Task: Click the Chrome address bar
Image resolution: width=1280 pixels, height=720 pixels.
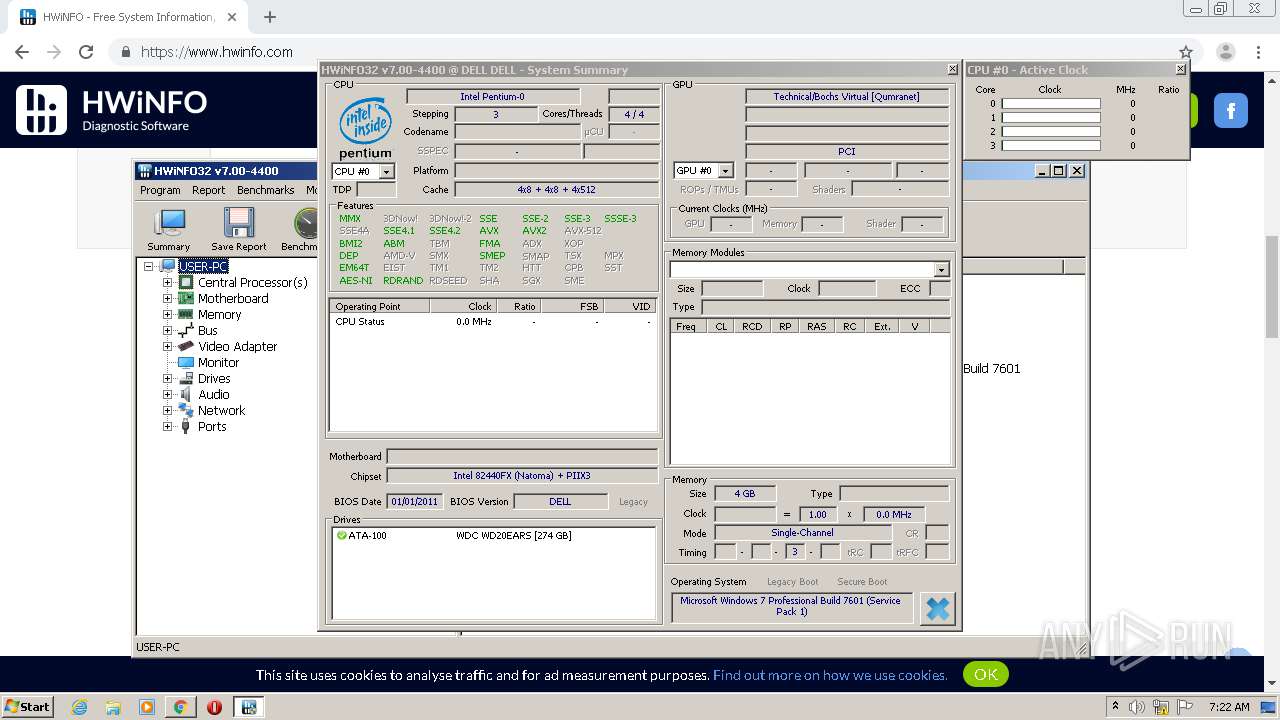Action: tap(640, 52)
